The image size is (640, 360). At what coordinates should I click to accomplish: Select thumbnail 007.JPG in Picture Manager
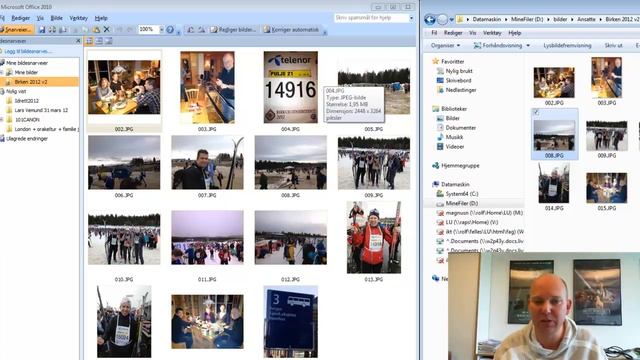click(207, 162)
